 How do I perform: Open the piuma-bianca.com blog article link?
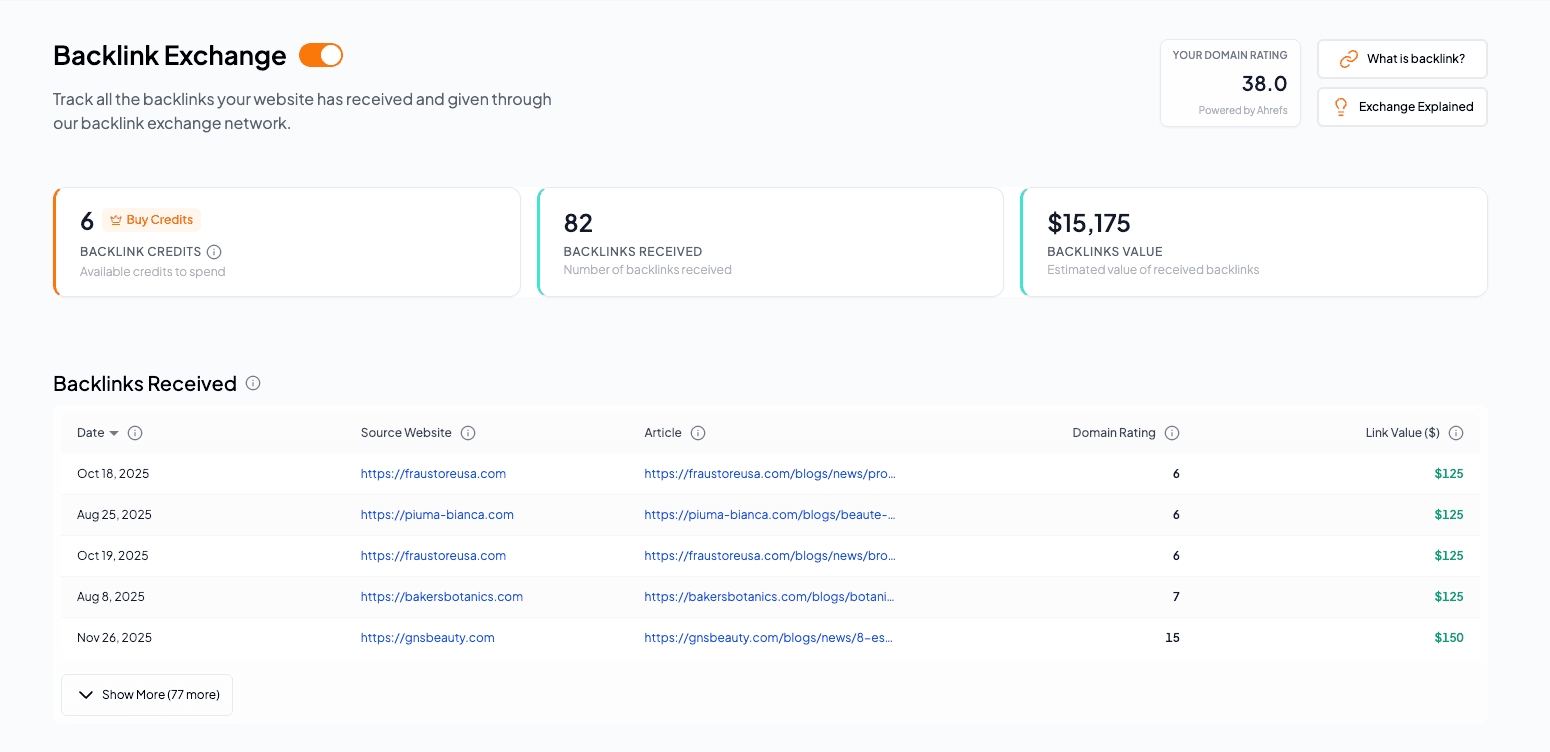click(x=769, y=514)
